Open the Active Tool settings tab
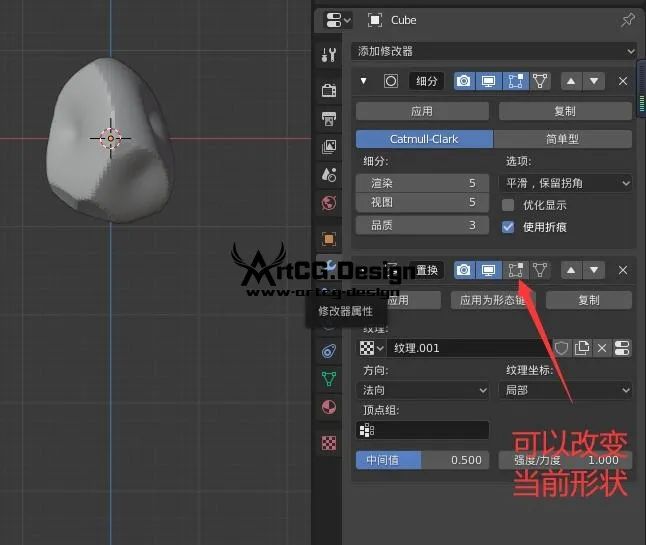 [329, 54]
